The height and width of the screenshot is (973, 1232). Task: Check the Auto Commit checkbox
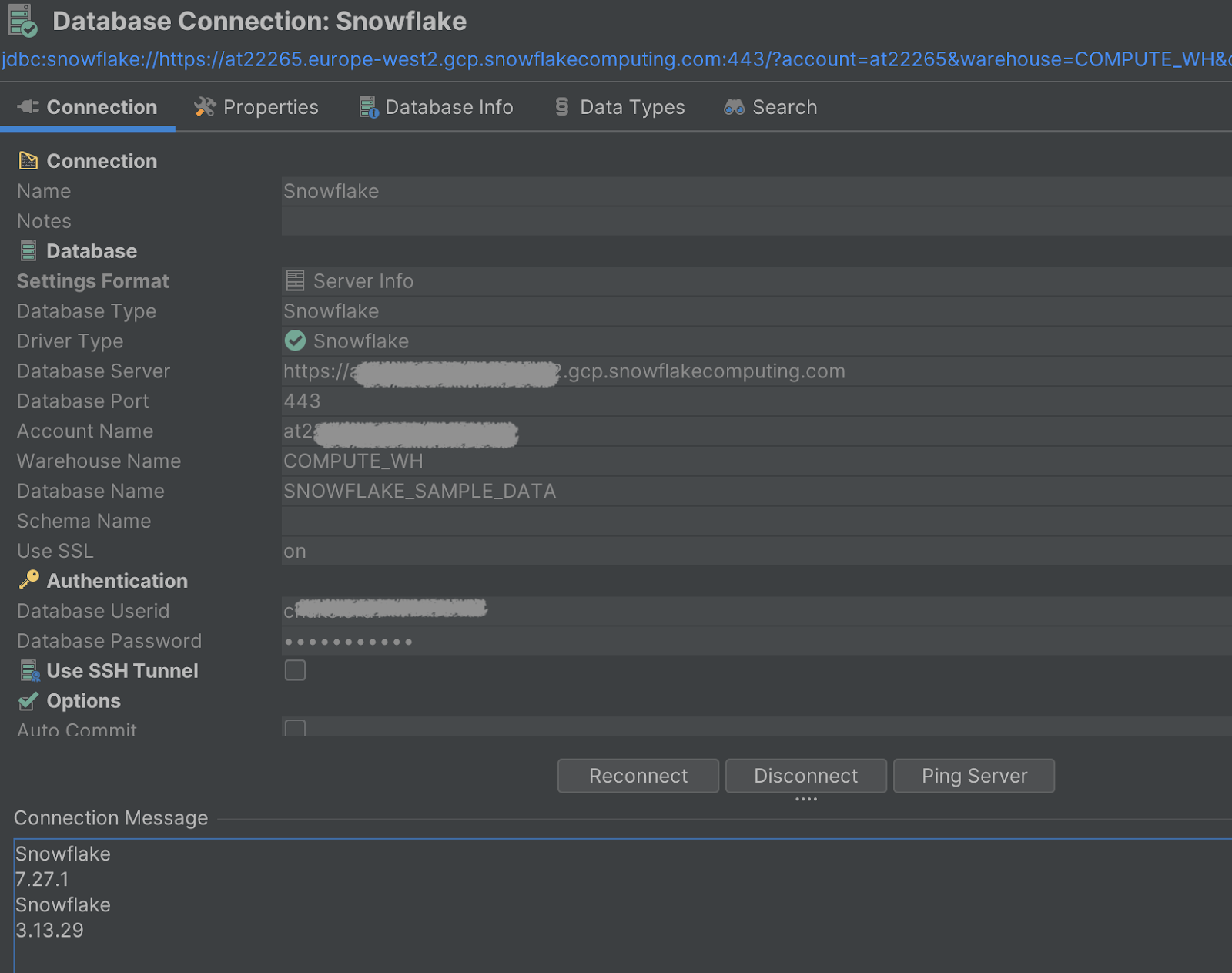tap(295, 728)
